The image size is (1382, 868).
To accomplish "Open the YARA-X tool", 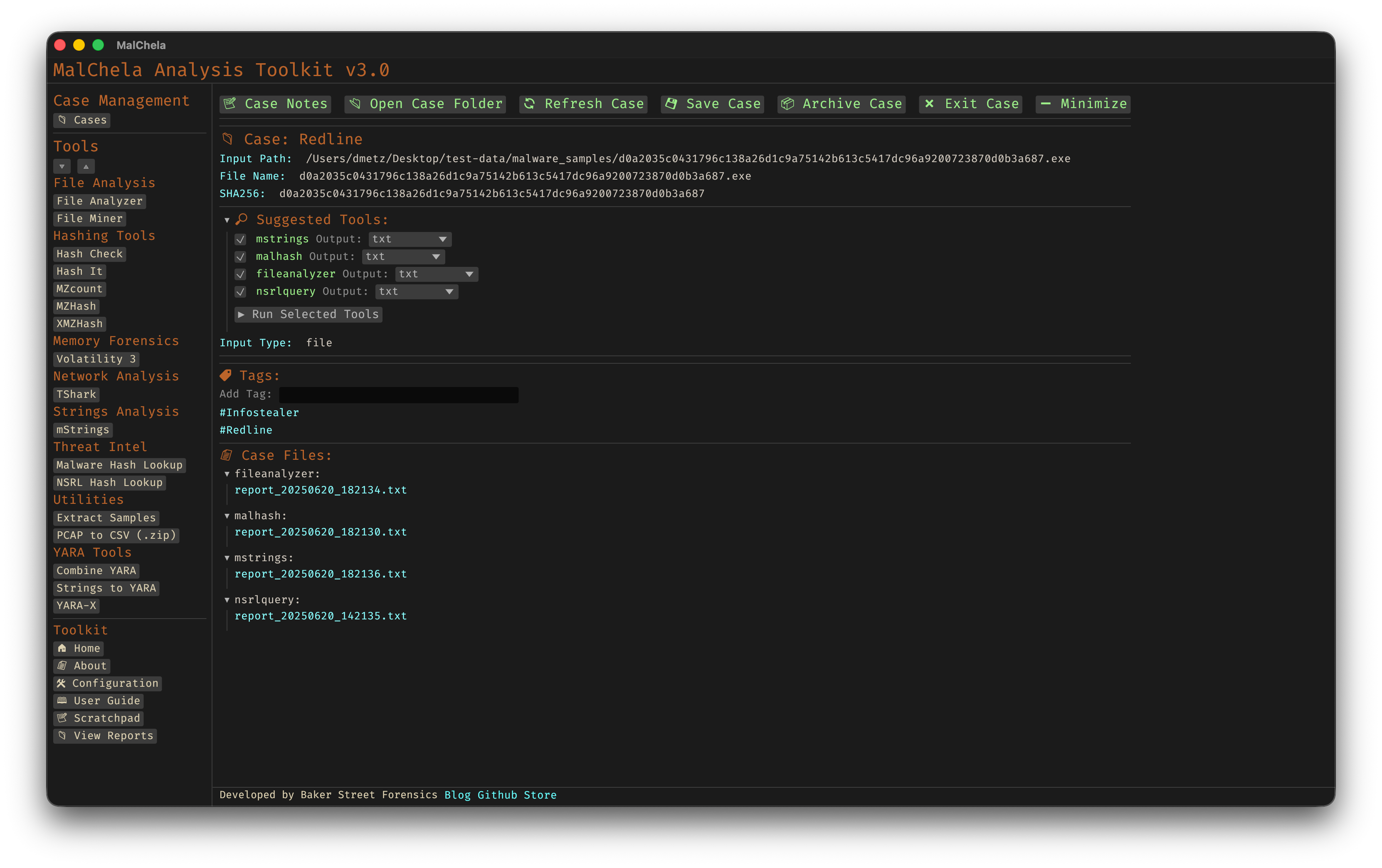I will click(x=77, y=606).
